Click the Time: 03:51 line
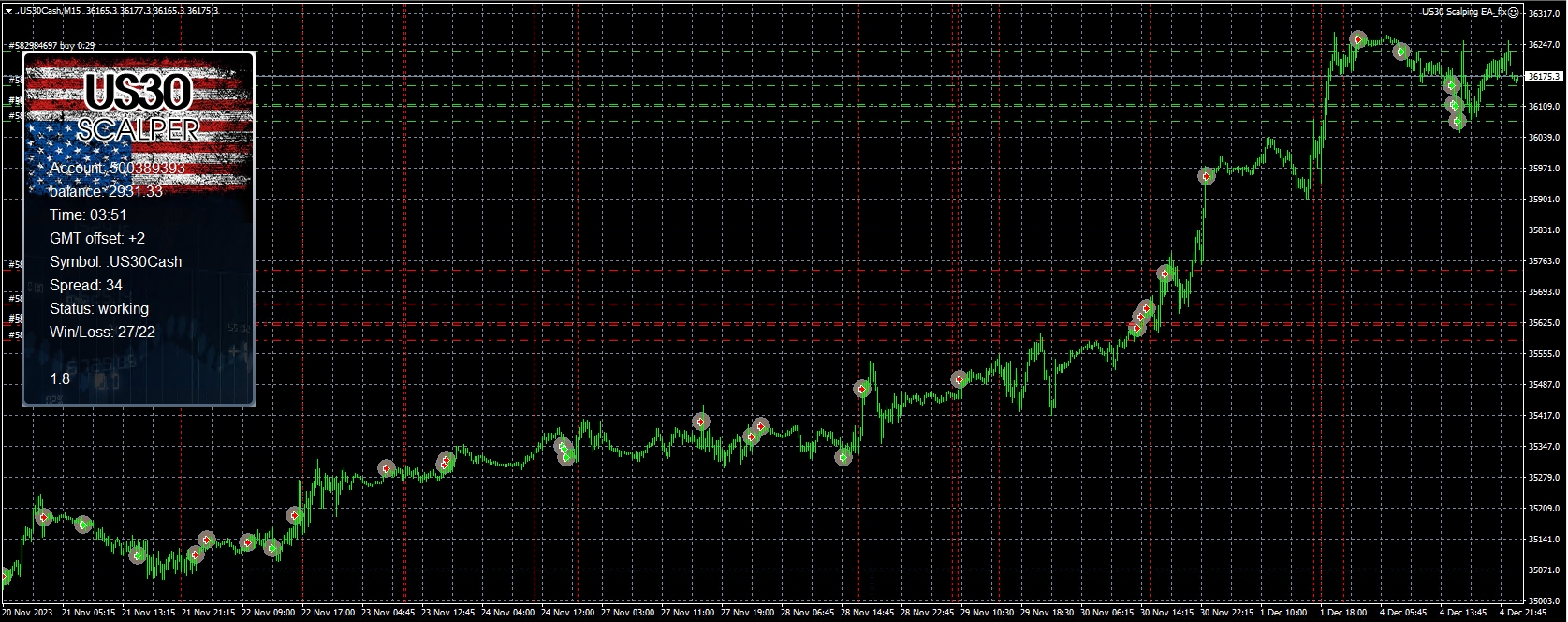 [x=88, y=215]
